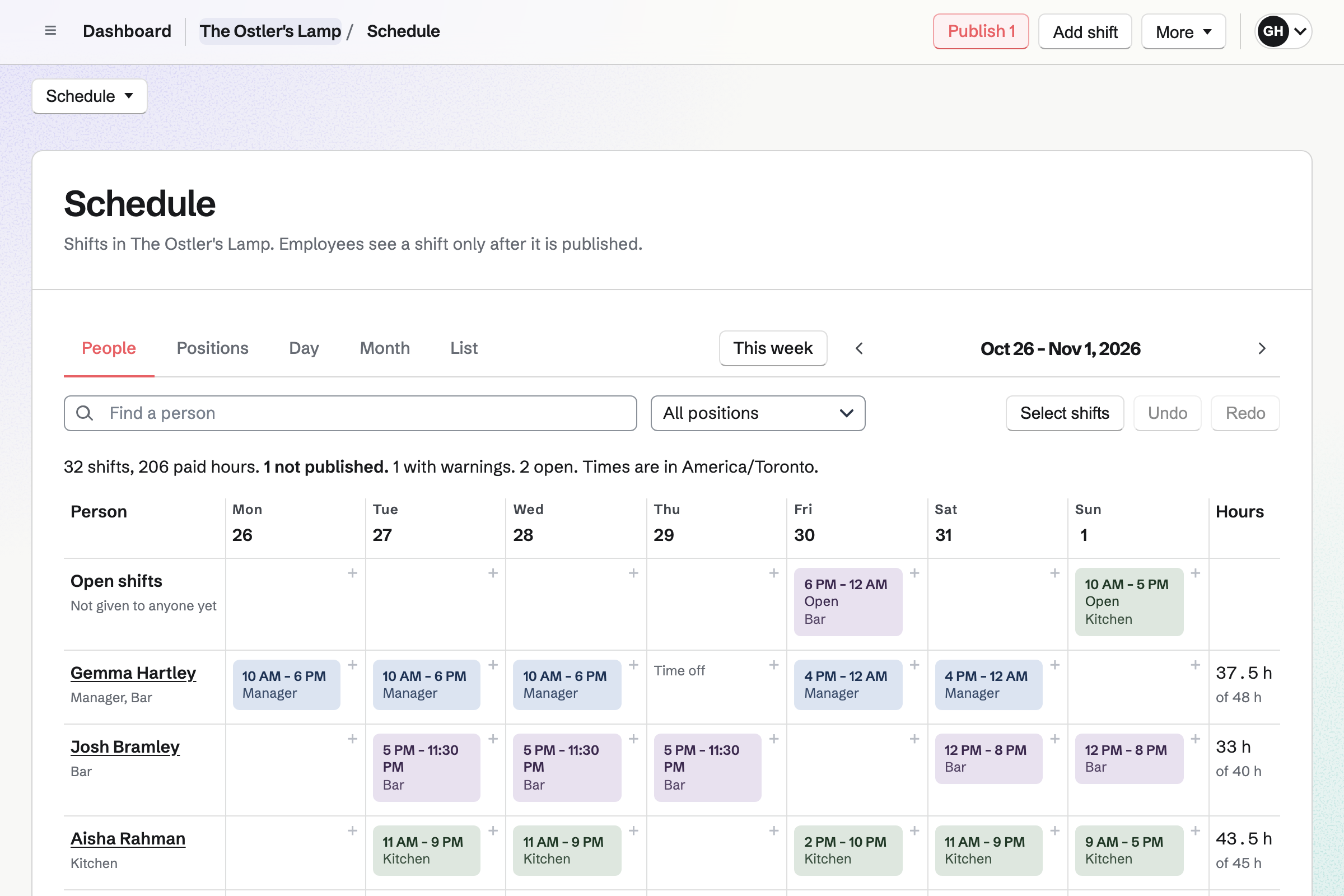Image resolution: width=1344 pixels, height=896 pixels.
Task: Go to next week arrow
Action: tap(1262, 348)
